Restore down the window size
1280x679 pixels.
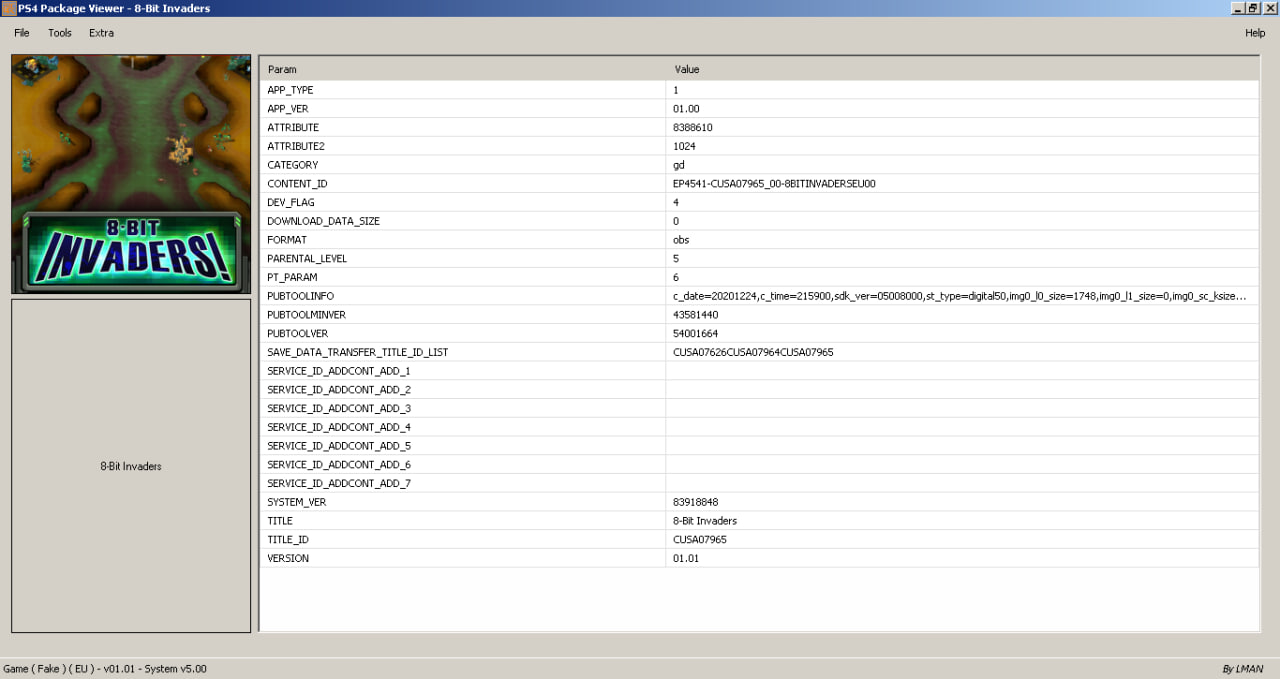pyautogui.click(x=1254, y=8)
